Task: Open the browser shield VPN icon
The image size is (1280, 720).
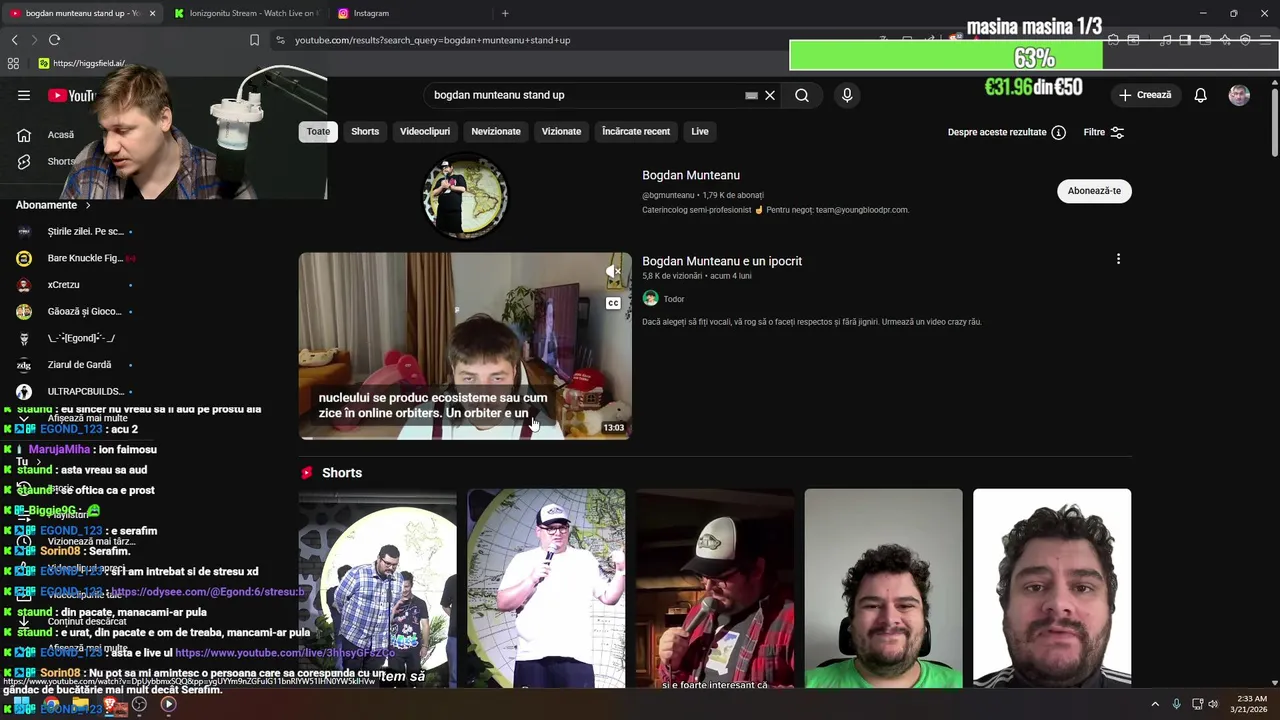Action: [x=1245, y=40]
